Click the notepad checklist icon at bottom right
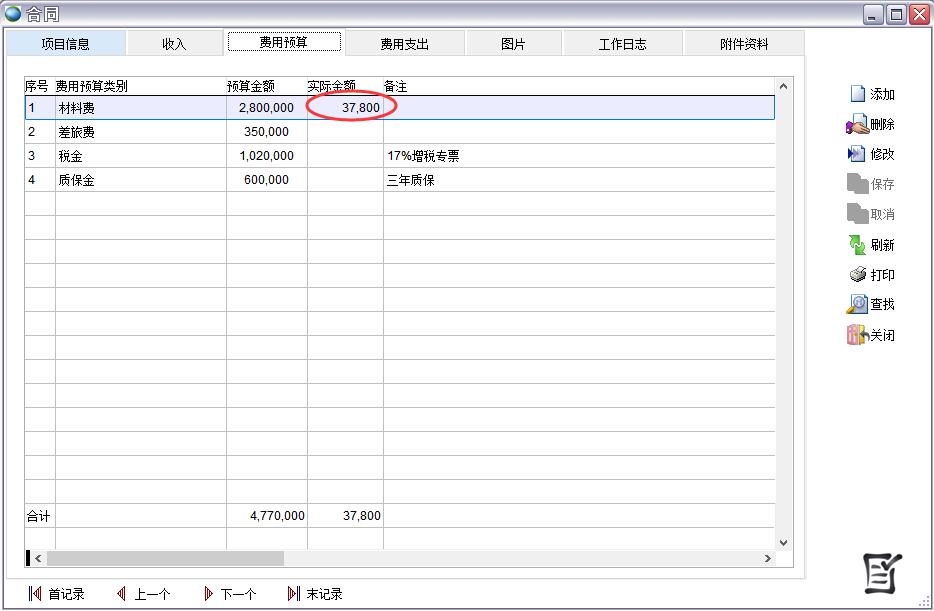 coord(883,573)
